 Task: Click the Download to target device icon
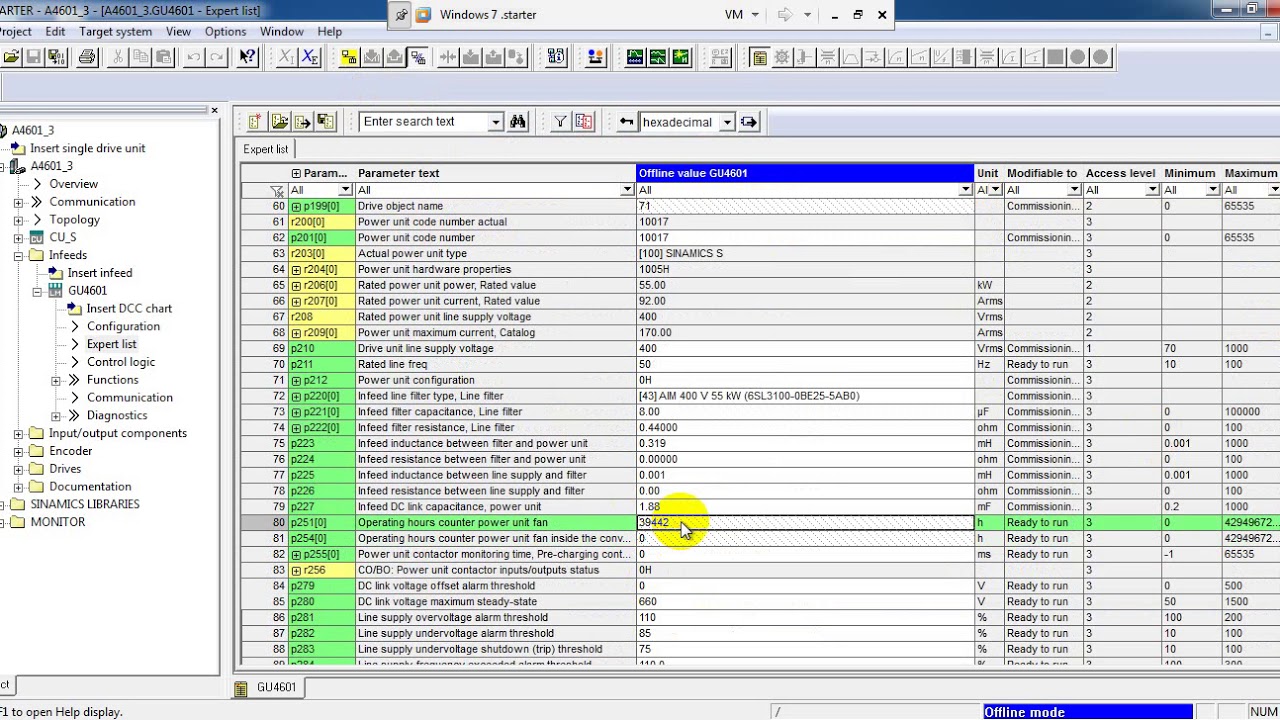[372, 57]
